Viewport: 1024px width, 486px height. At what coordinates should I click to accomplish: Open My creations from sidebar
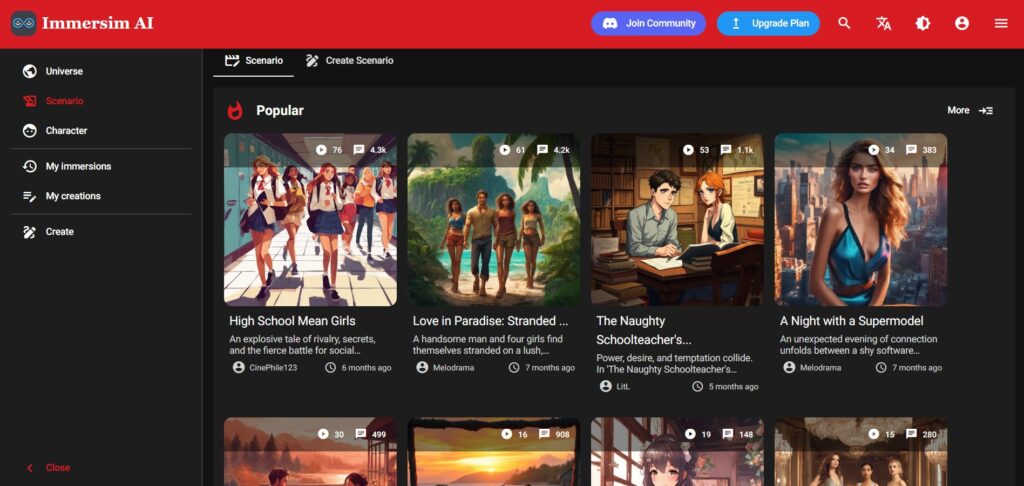coord(73,196)
